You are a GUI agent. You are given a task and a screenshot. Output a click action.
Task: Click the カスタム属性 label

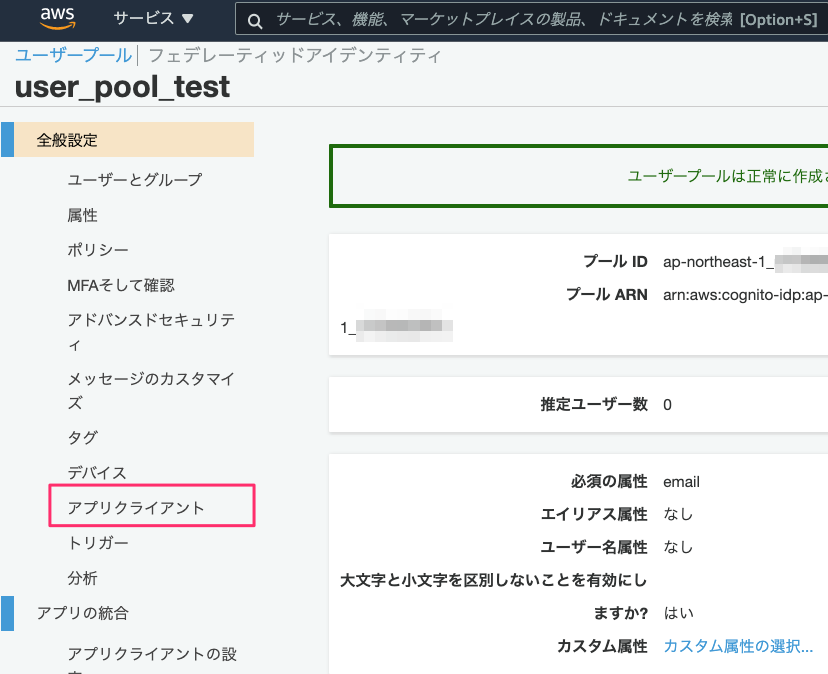[603, 645]
